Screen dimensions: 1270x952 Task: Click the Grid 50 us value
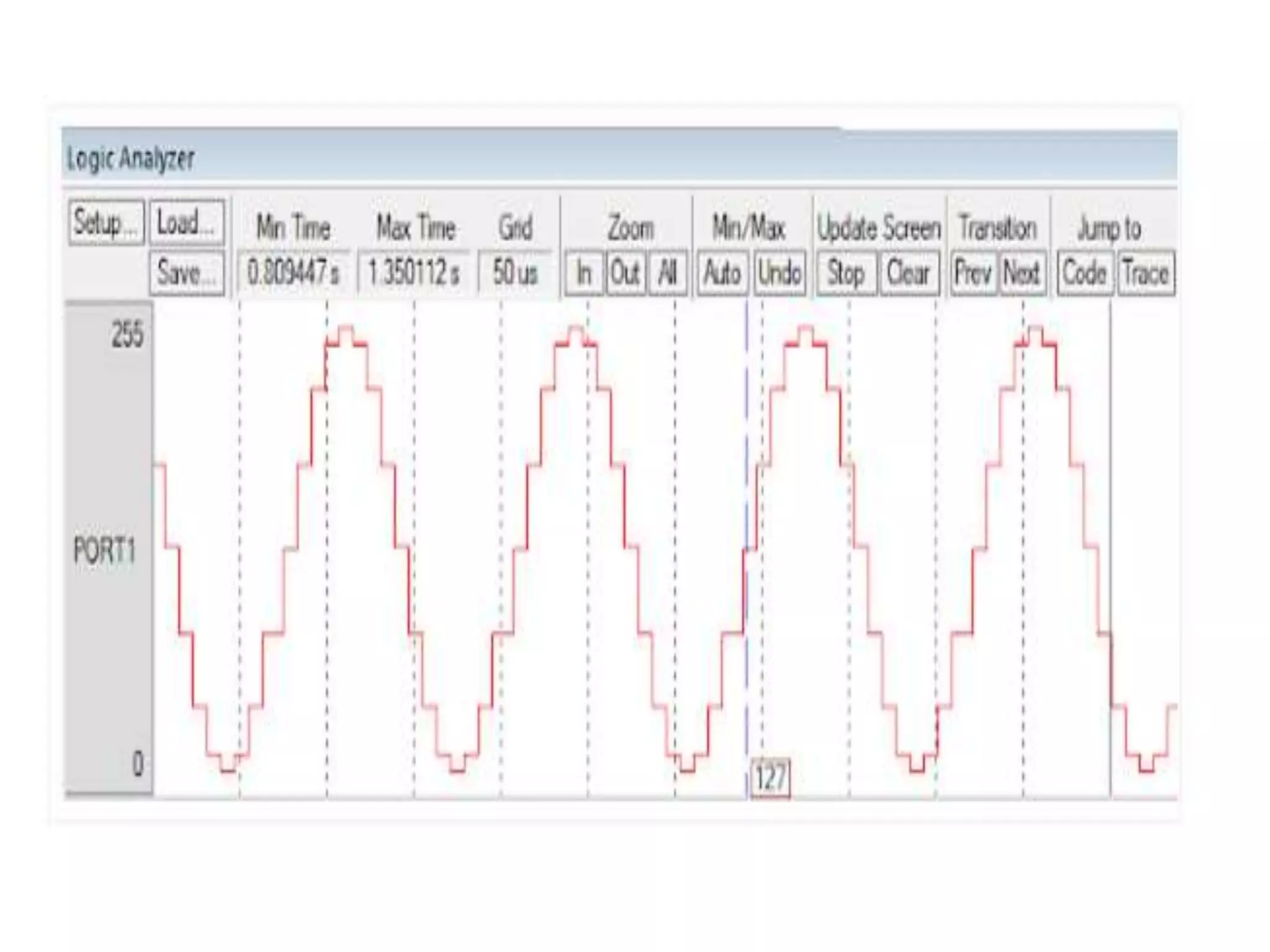[515, 273]
